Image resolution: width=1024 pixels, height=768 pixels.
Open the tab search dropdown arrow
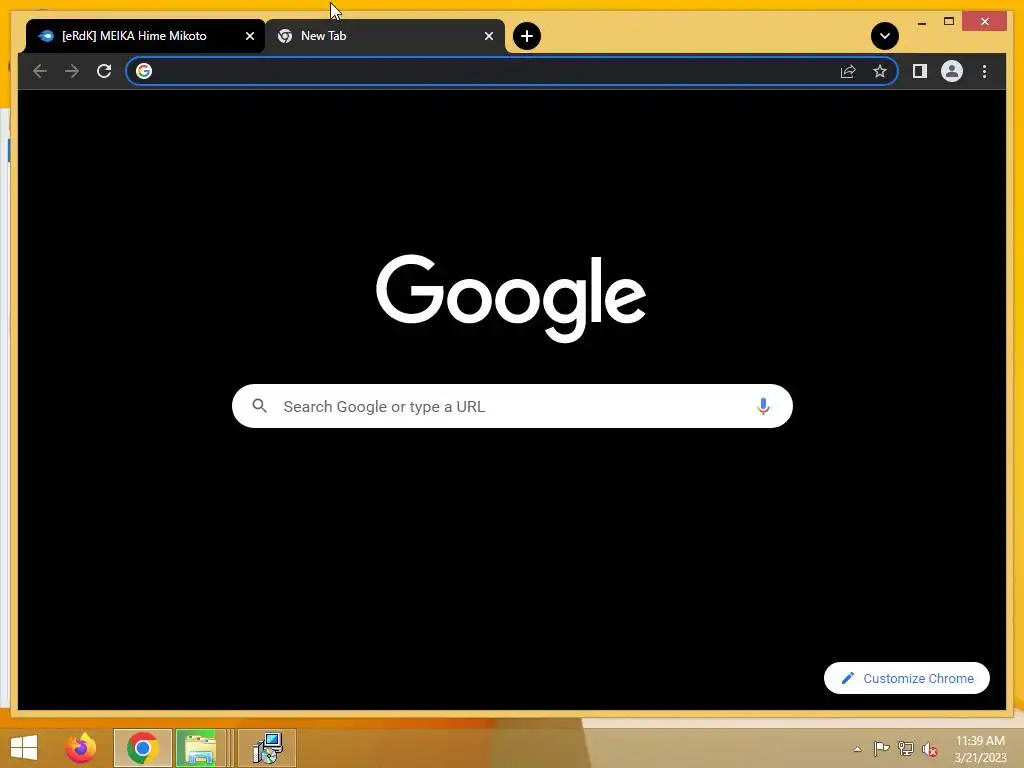click(884, 36)
